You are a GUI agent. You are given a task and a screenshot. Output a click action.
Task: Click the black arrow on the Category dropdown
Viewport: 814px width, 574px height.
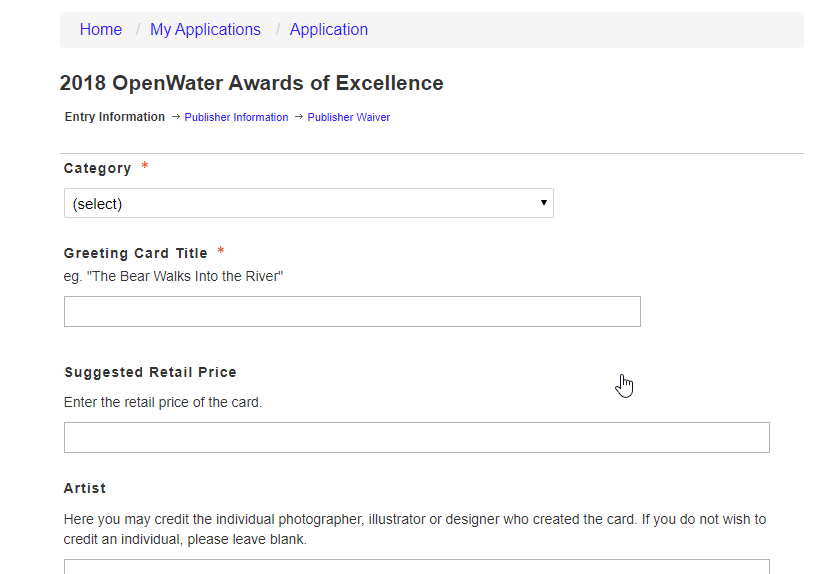click(x=544, y=203)
